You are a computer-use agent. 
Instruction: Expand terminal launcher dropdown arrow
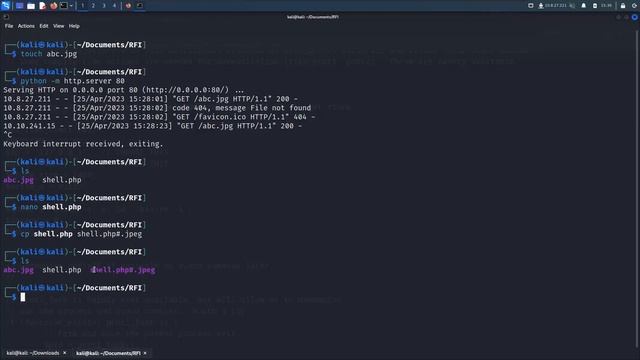(71, 6)
